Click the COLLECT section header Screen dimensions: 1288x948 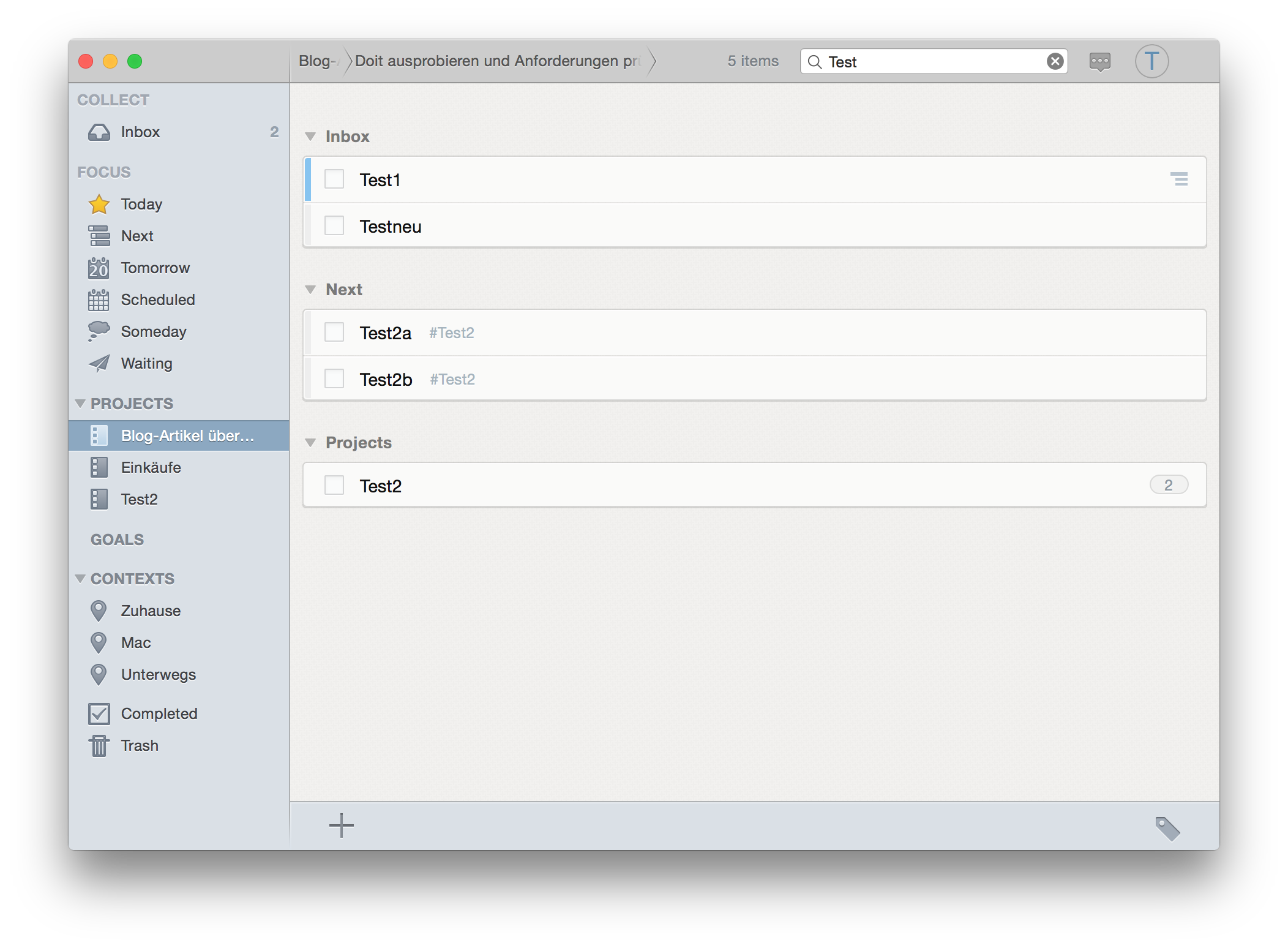point(113,100)
